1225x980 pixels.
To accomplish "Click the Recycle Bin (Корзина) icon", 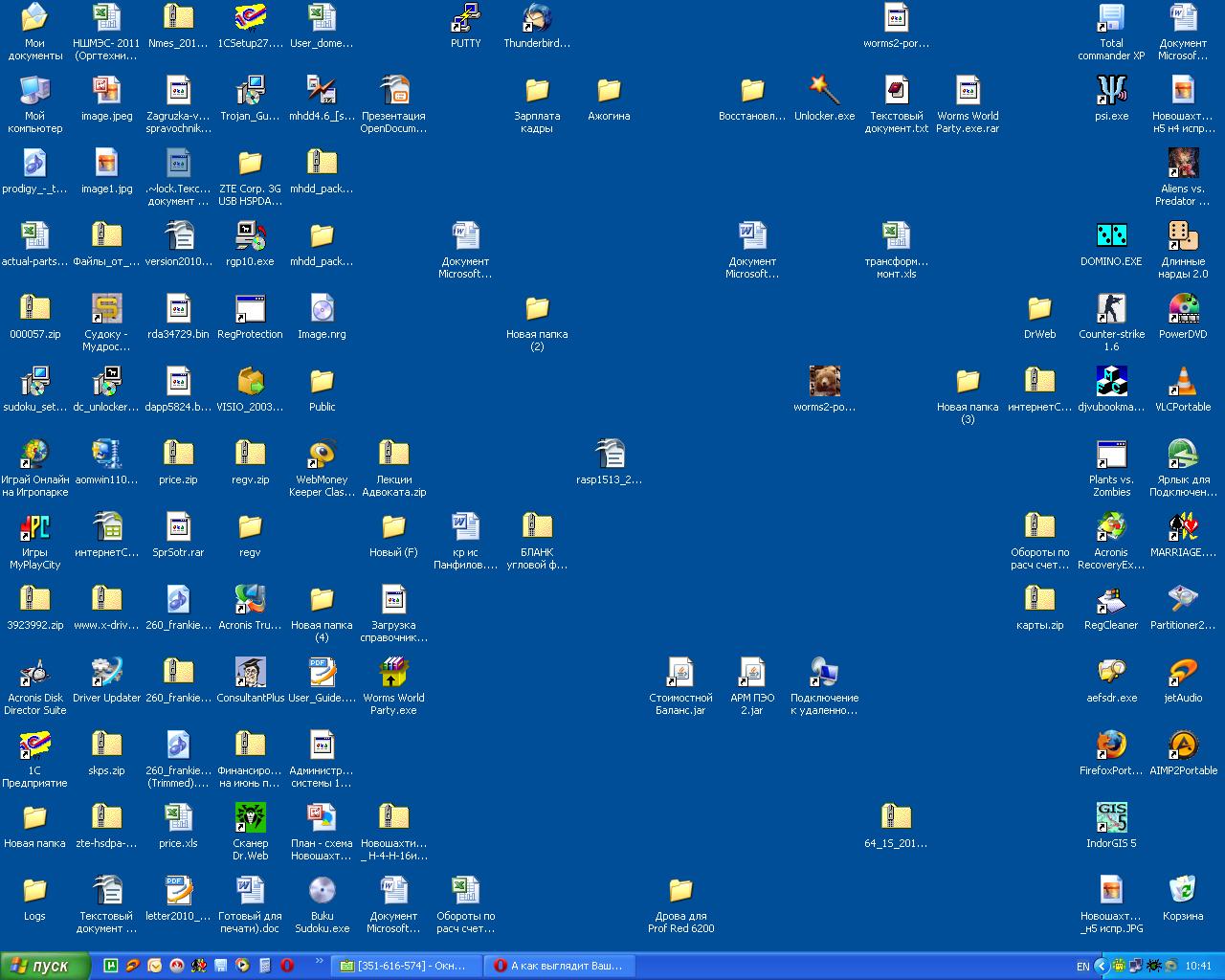I will 1183,891.
